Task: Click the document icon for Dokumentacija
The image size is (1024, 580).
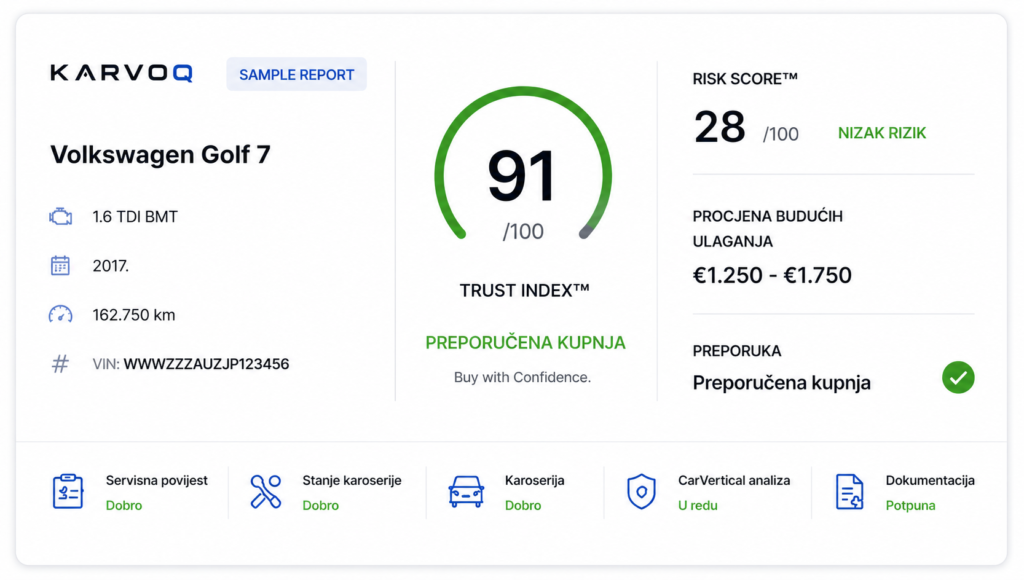Action: (849, 491)
